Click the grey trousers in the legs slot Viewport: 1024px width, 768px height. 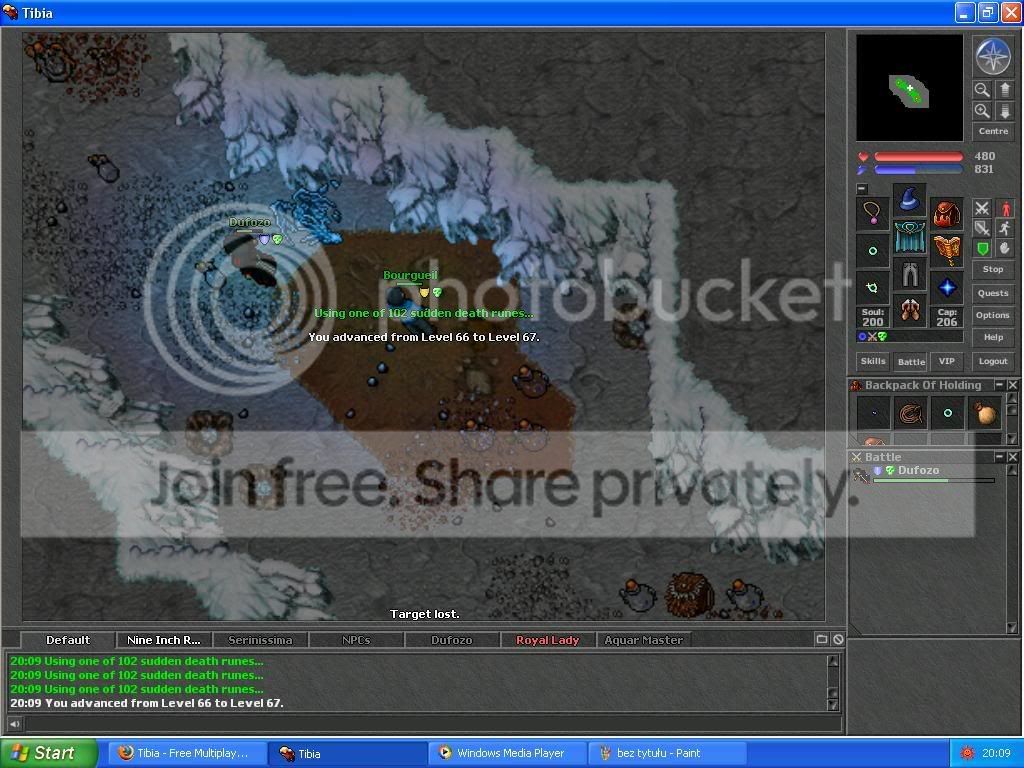coord(910,274)
